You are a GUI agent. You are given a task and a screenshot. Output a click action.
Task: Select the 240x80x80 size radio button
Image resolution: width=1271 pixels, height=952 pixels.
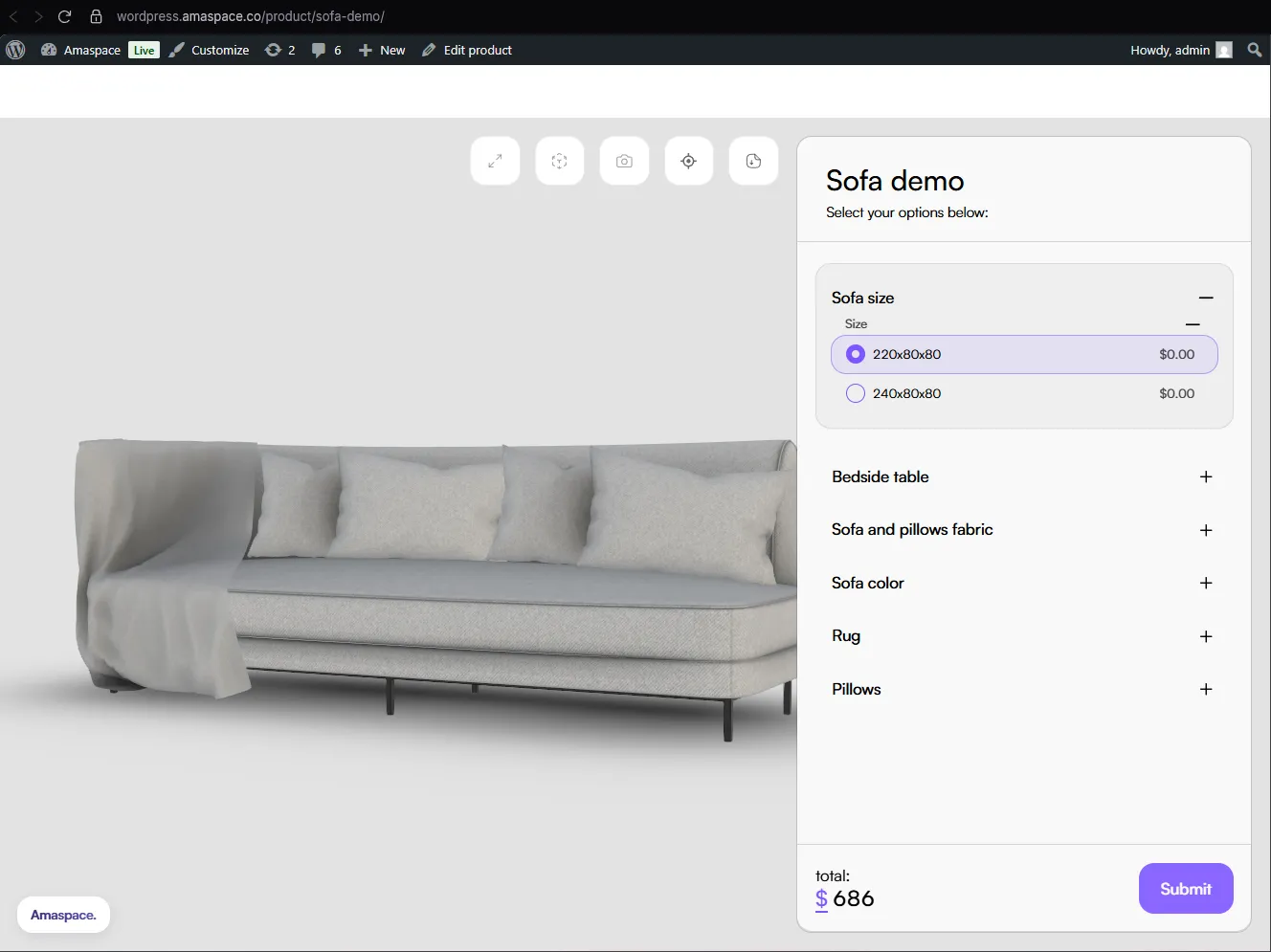(856, 393)
